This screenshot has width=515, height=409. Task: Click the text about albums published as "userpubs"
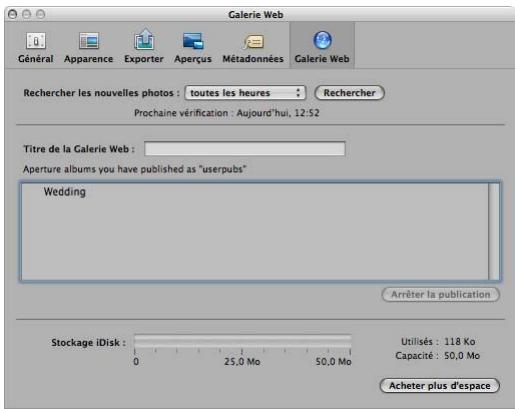click(x=135, y=169)
